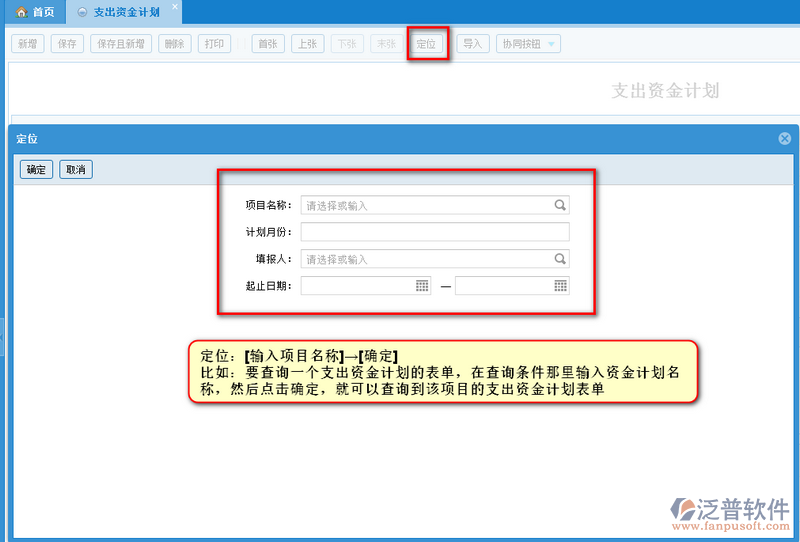Go to the 首页 home tab
This screenshot has height=542, width=800.
35,12
